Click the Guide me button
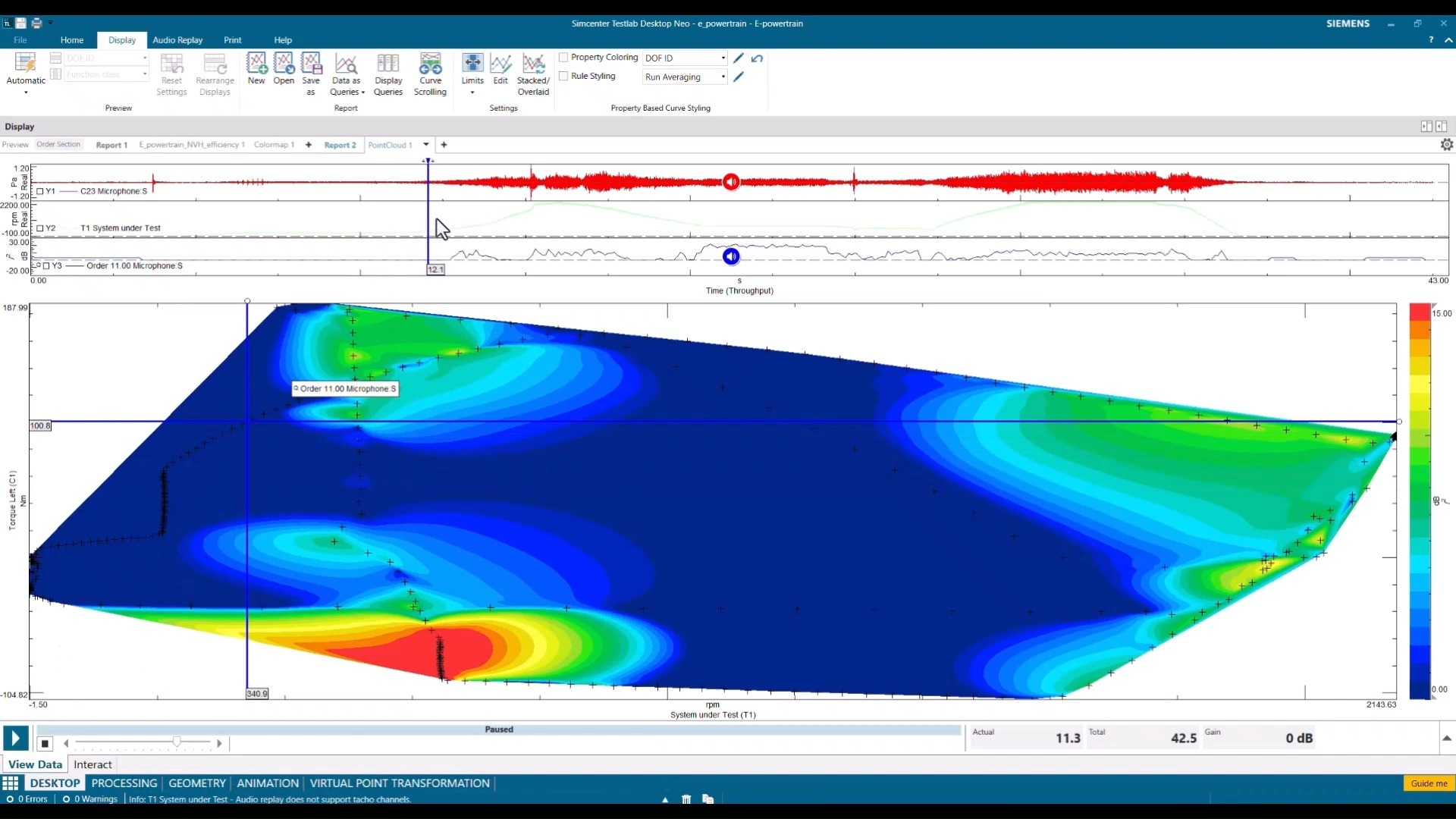Image resolution: width=1456 pixels, height=819 pixels. tap(1429, 783)
